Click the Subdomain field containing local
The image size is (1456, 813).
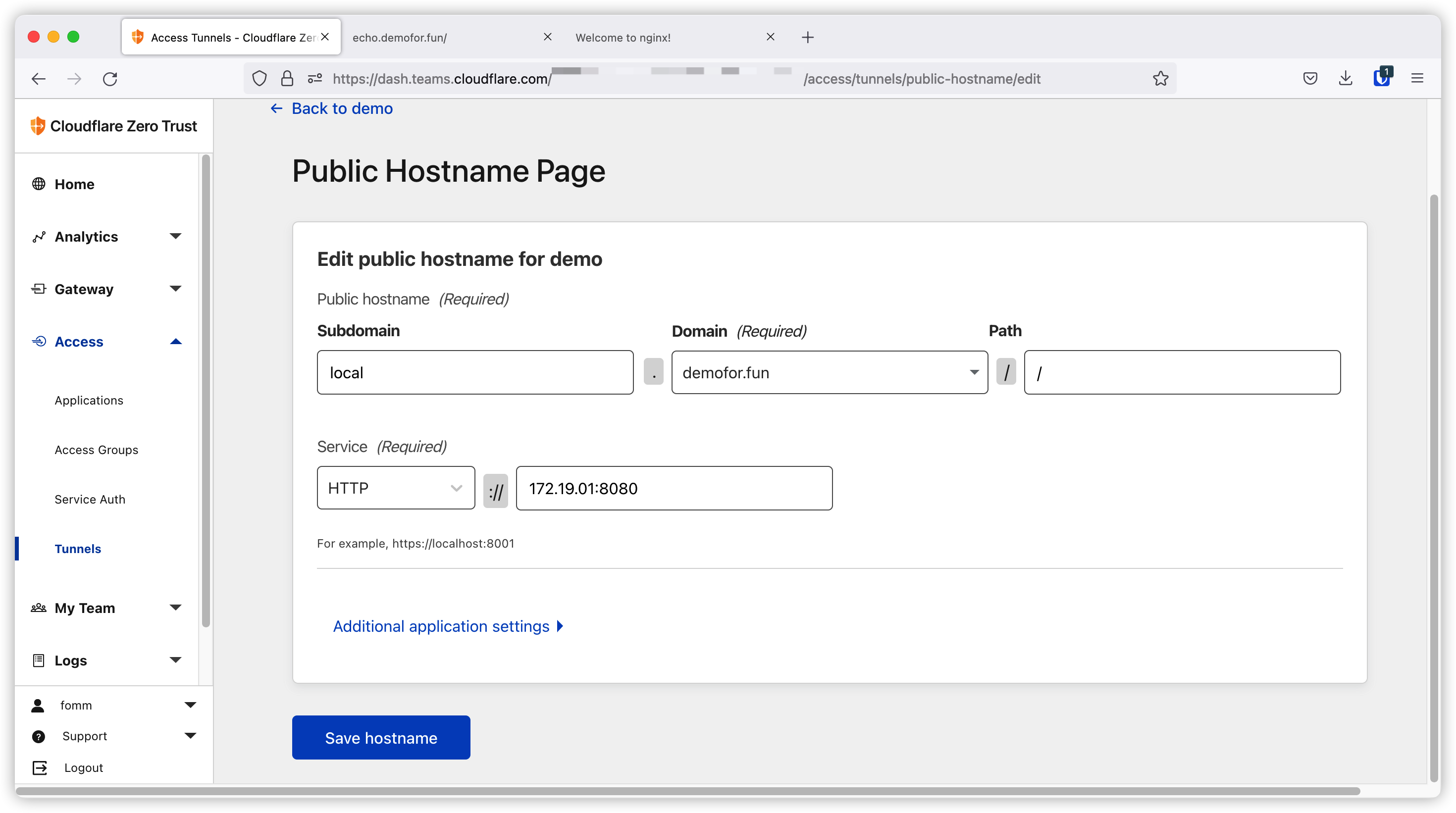click(475, 372)
